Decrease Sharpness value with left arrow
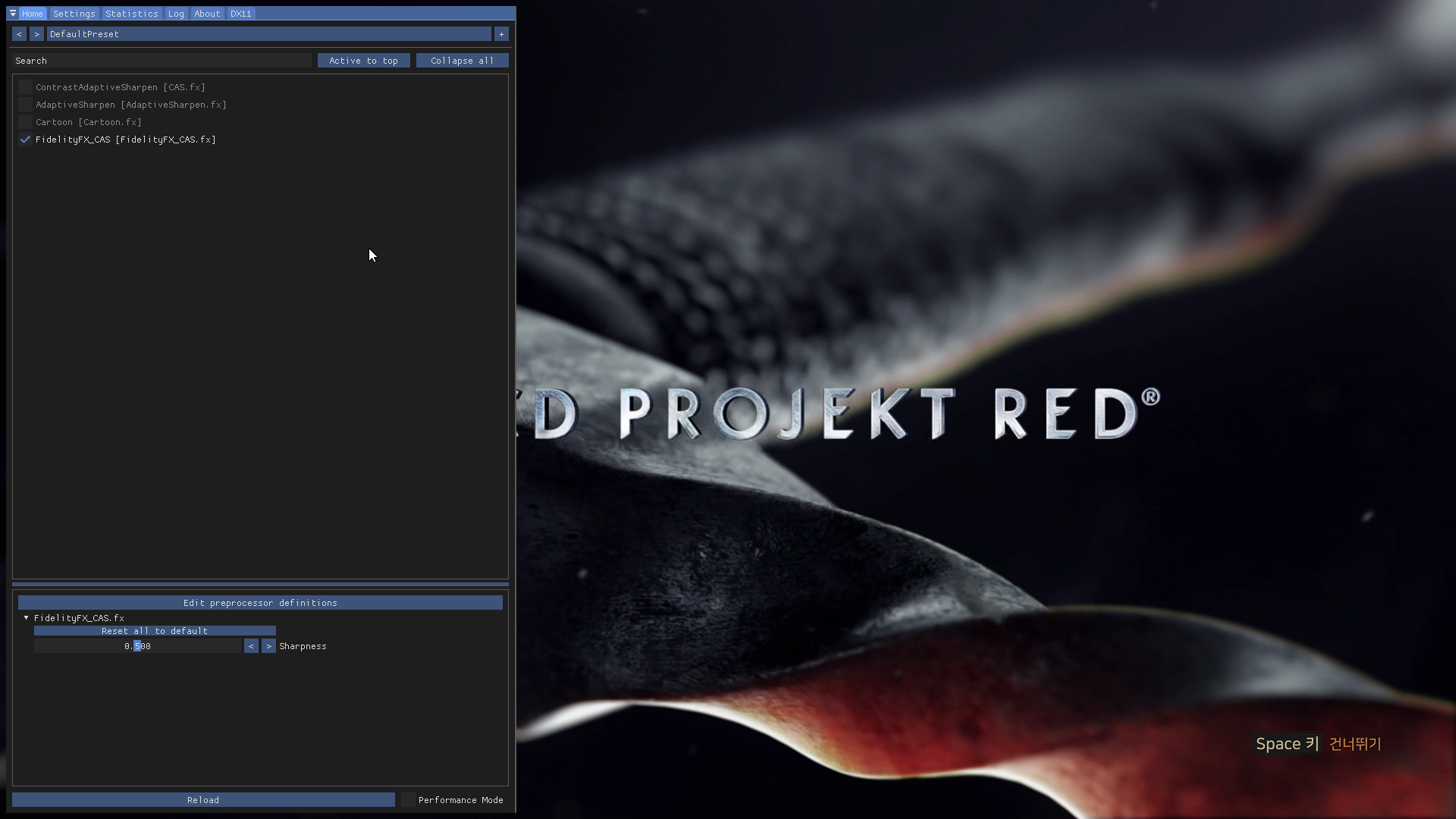This screenshot has height=819, width=1456. coord(251,646)
